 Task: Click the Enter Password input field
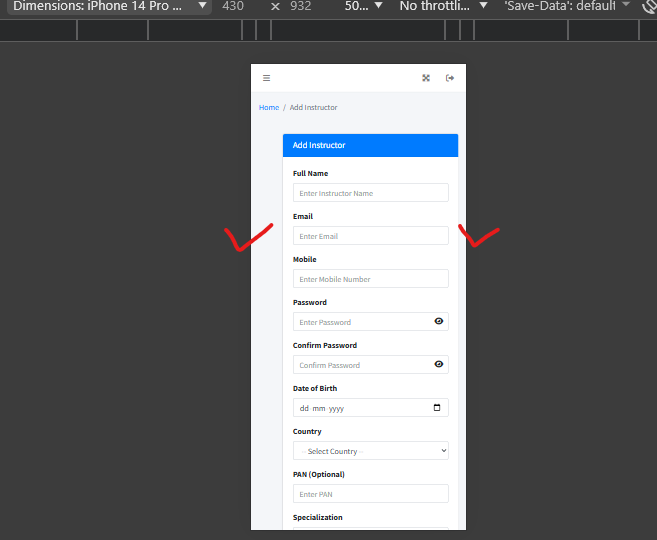(x=370, y=322)
